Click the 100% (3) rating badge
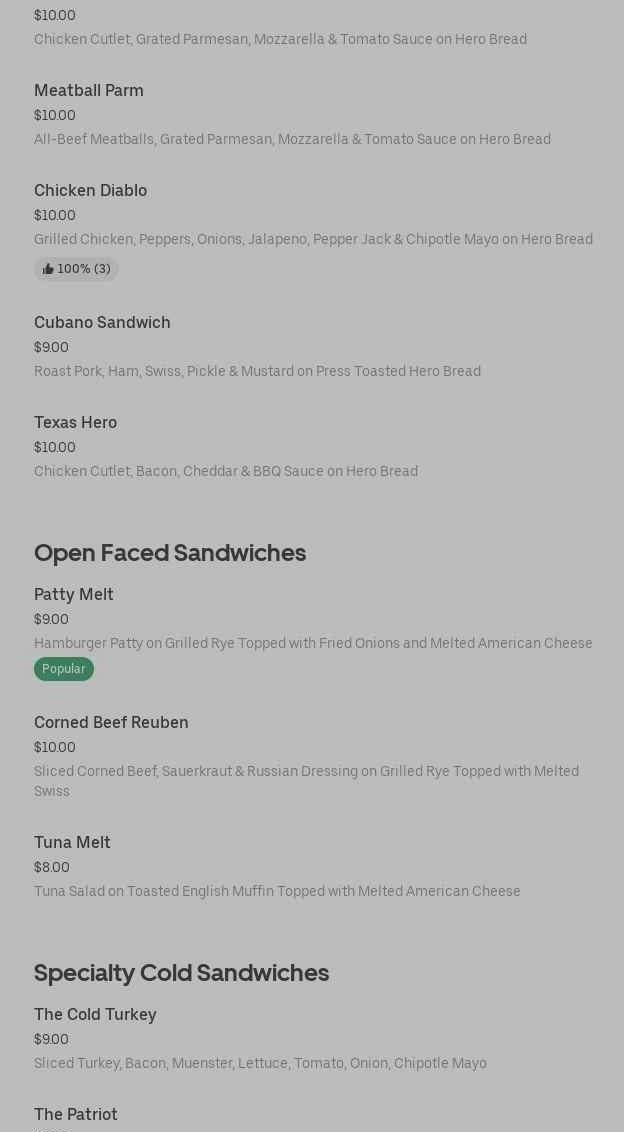The width and height of the screenshot is (624, 1132). [76, 269]
